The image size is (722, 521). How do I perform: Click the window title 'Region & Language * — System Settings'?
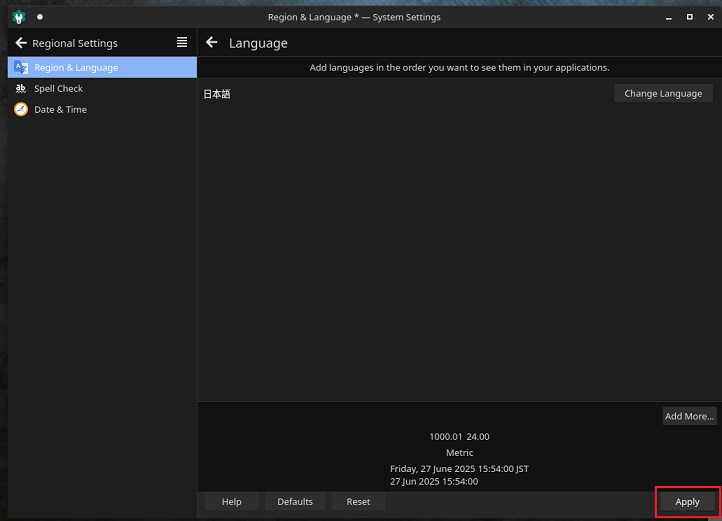click(354, 17)
